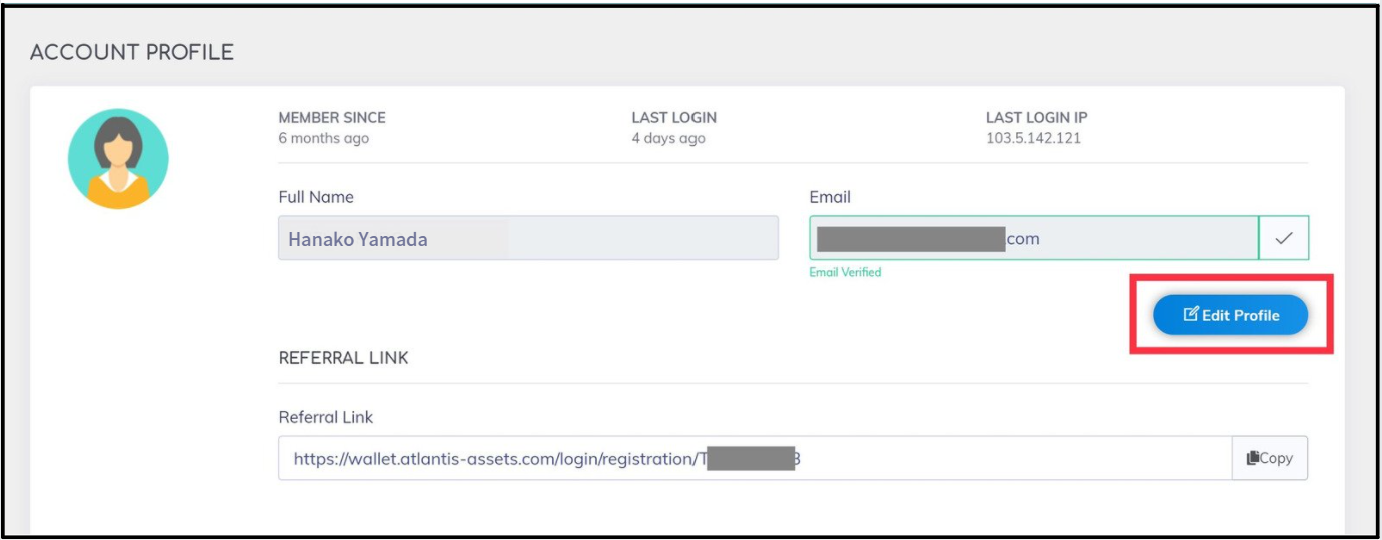Click the LAST LOGIN label

674,118
